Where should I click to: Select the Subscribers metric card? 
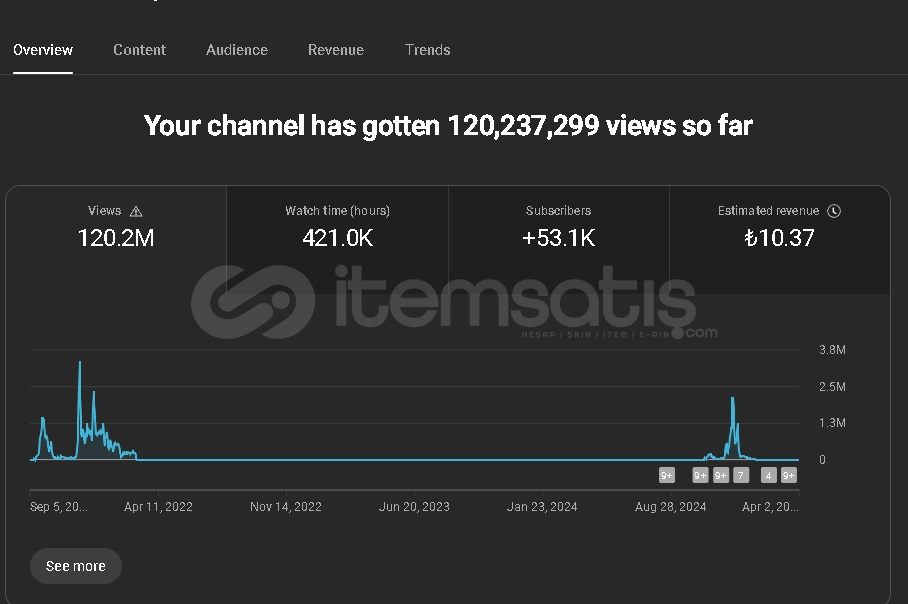[559, 240]
